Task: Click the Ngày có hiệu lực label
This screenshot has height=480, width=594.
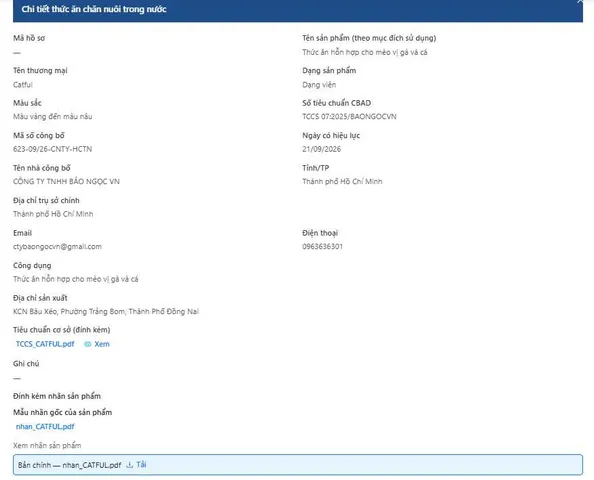Action: pos(331,136)
